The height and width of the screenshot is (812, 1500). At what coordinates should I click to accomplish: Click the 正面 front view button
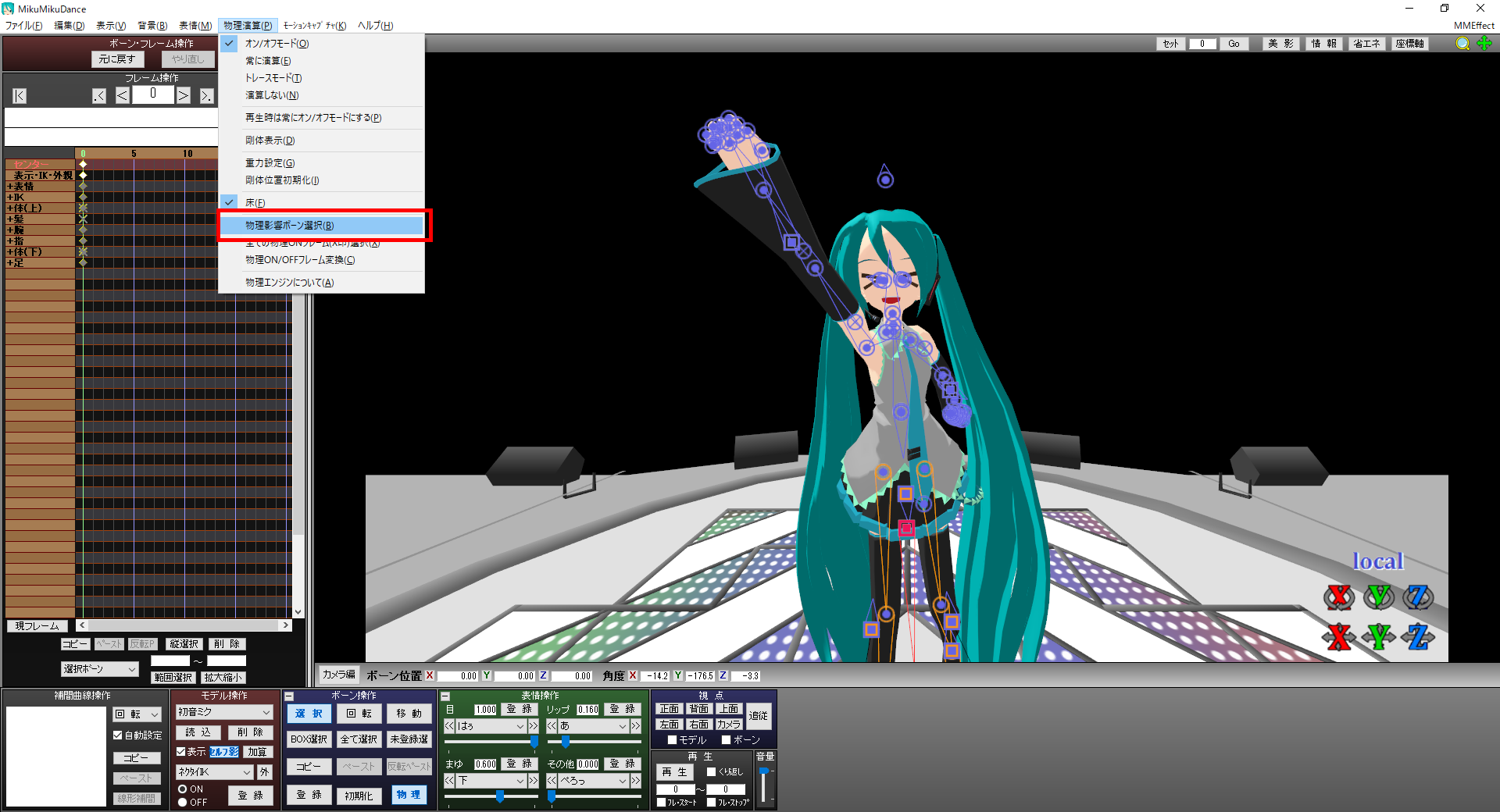(670, 709)
